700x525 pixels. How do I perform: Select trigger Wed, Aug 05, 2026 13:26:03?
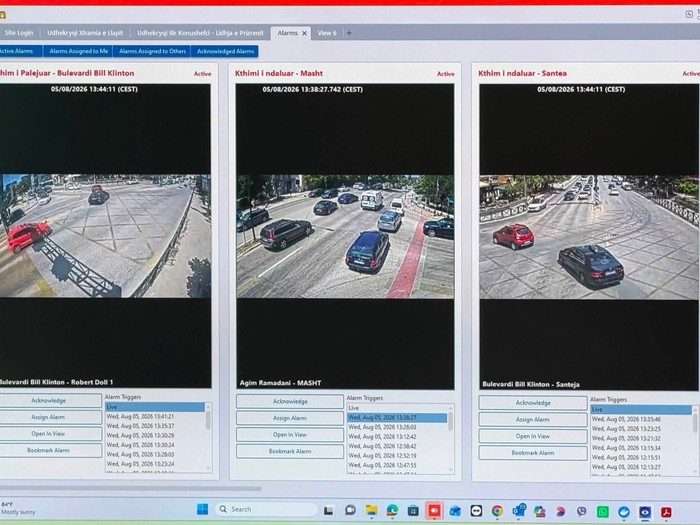[x=397, y=427]
